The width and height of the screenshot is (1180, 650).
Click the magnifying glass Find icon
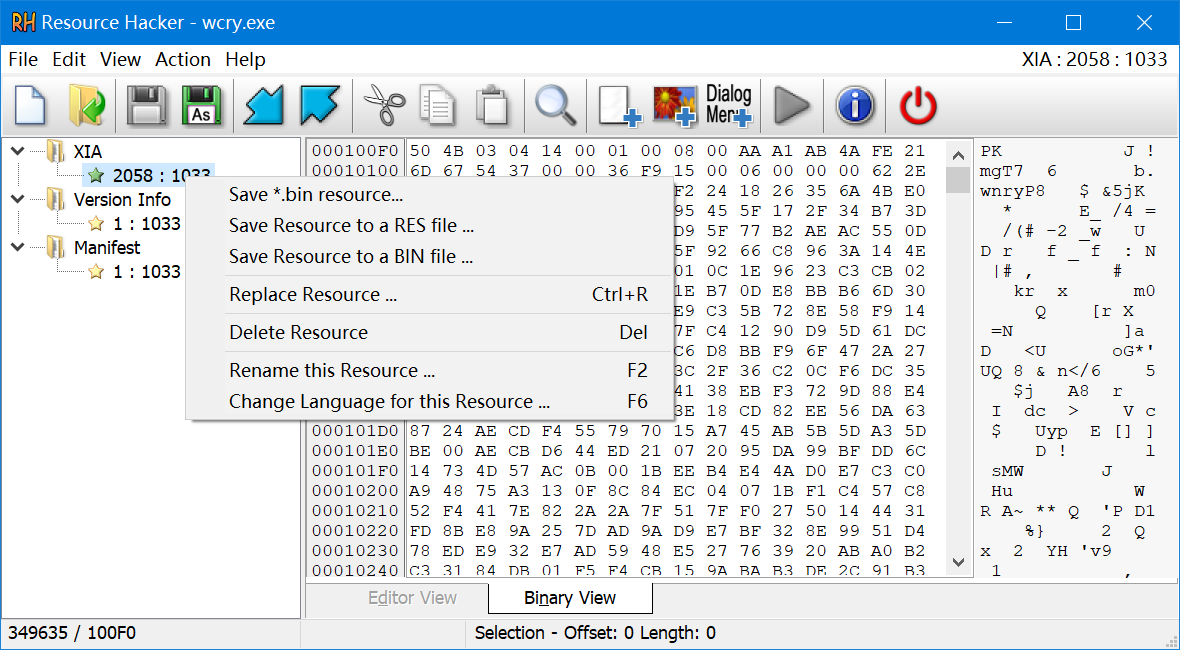coord(555,104)
